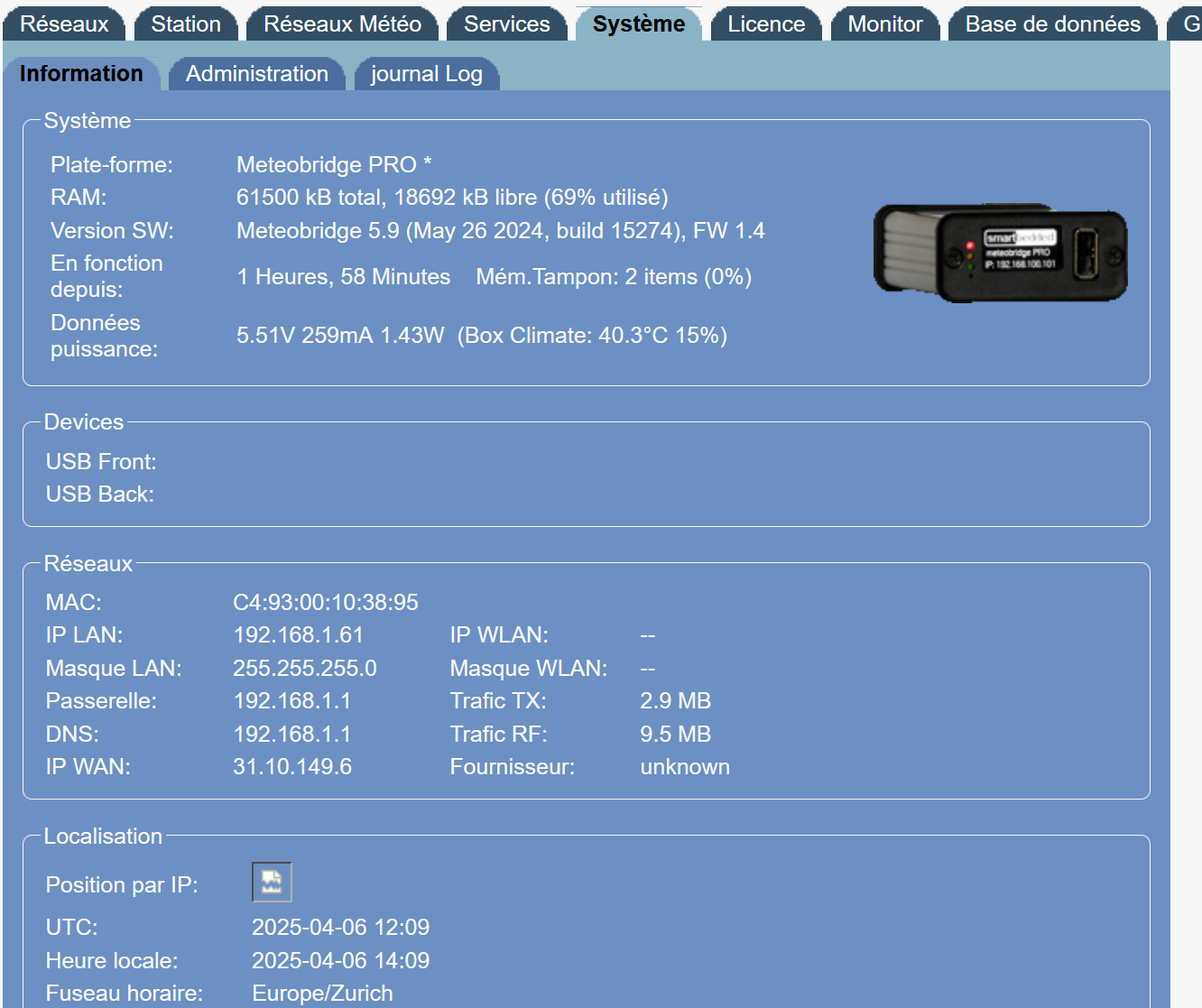Click the USB Back label

pyautogui.click(x=100, y=495)
